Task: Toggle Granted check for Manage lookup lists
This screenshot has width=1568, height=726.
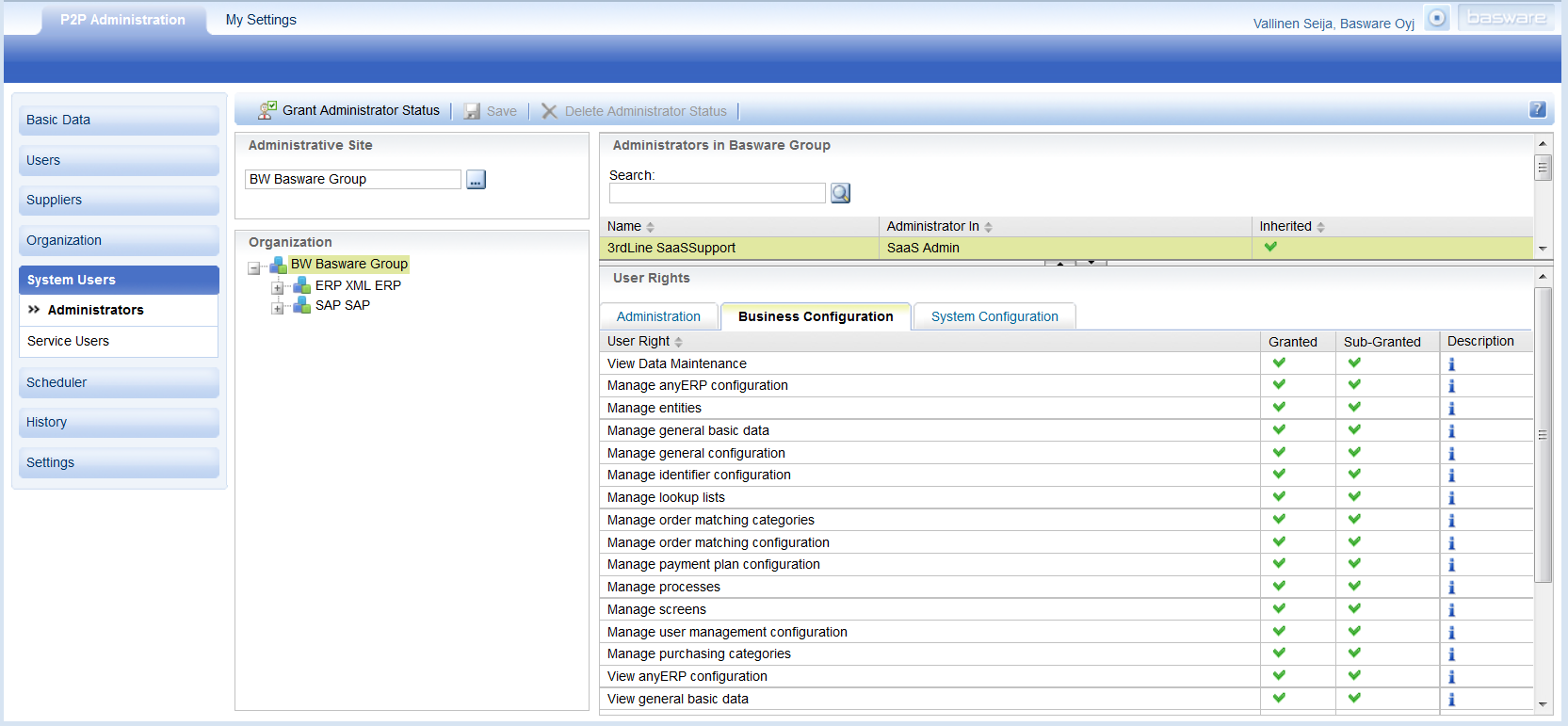Action: (x=1279, y=497)
